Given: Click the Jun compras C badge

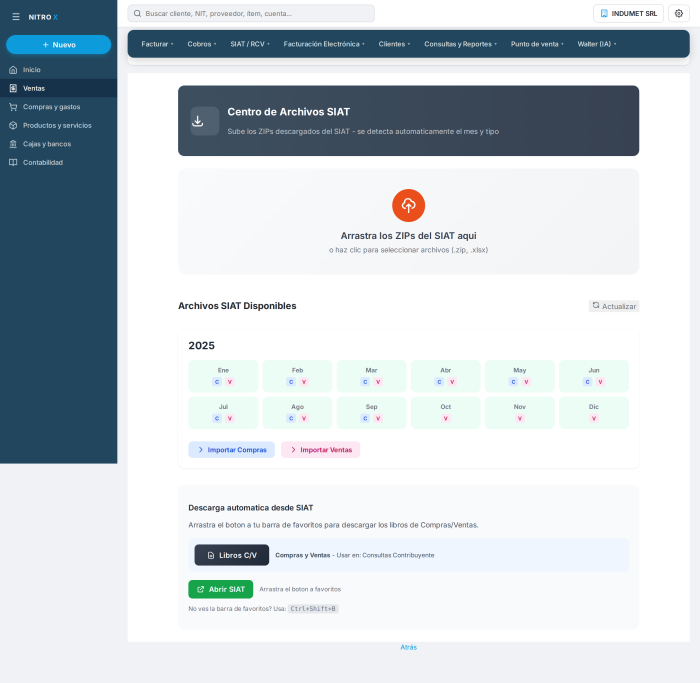Looking at the screenshot, I should (x=588, y=382).
